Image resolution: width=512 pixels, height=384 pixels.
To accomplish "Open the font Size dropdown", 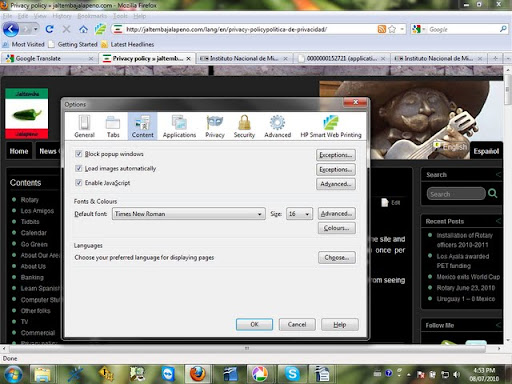I will [x=299, y=214].
